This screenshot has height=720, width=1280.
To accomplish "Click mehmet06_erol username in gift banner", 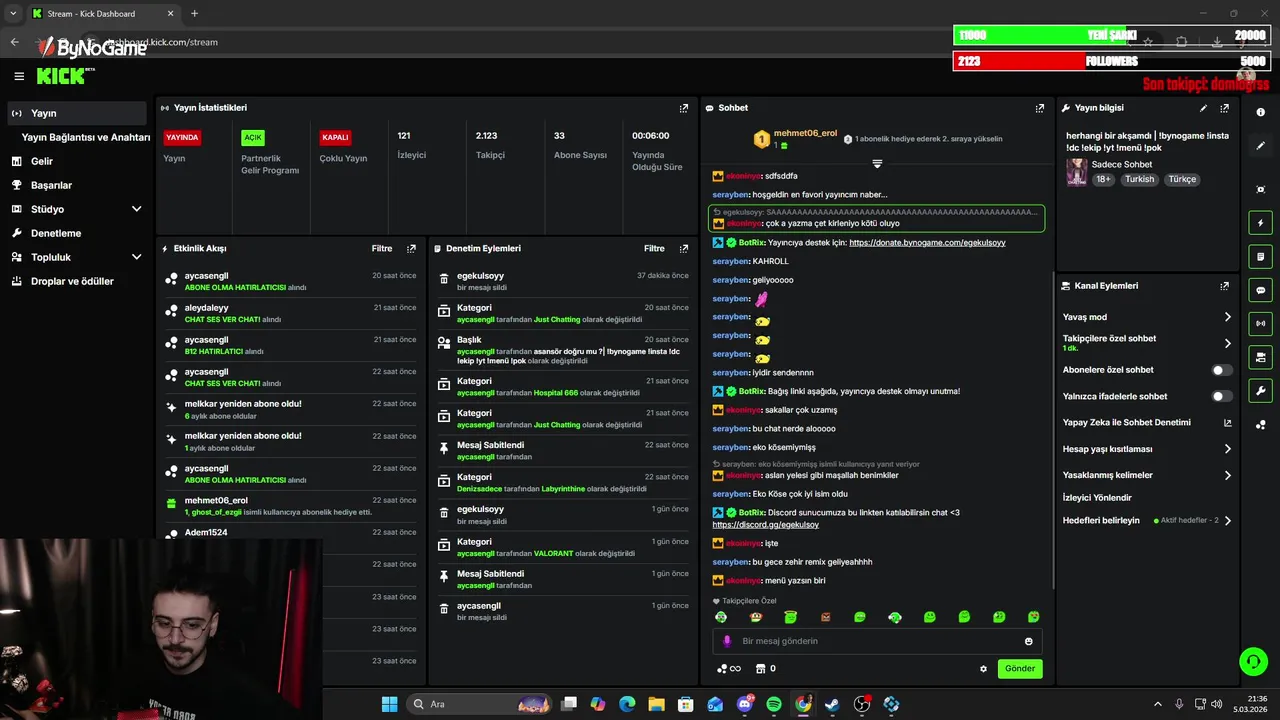I will point(805,133).
